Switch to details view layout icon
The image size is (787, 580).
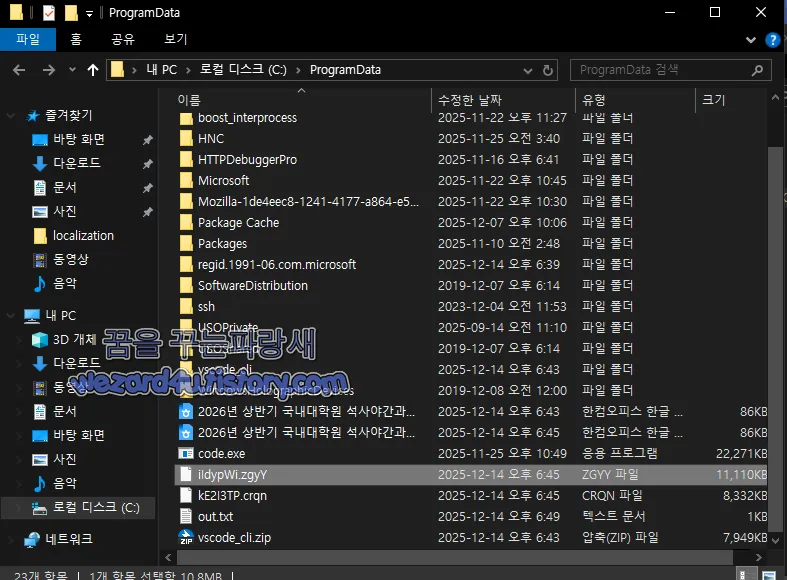[746, 575]
